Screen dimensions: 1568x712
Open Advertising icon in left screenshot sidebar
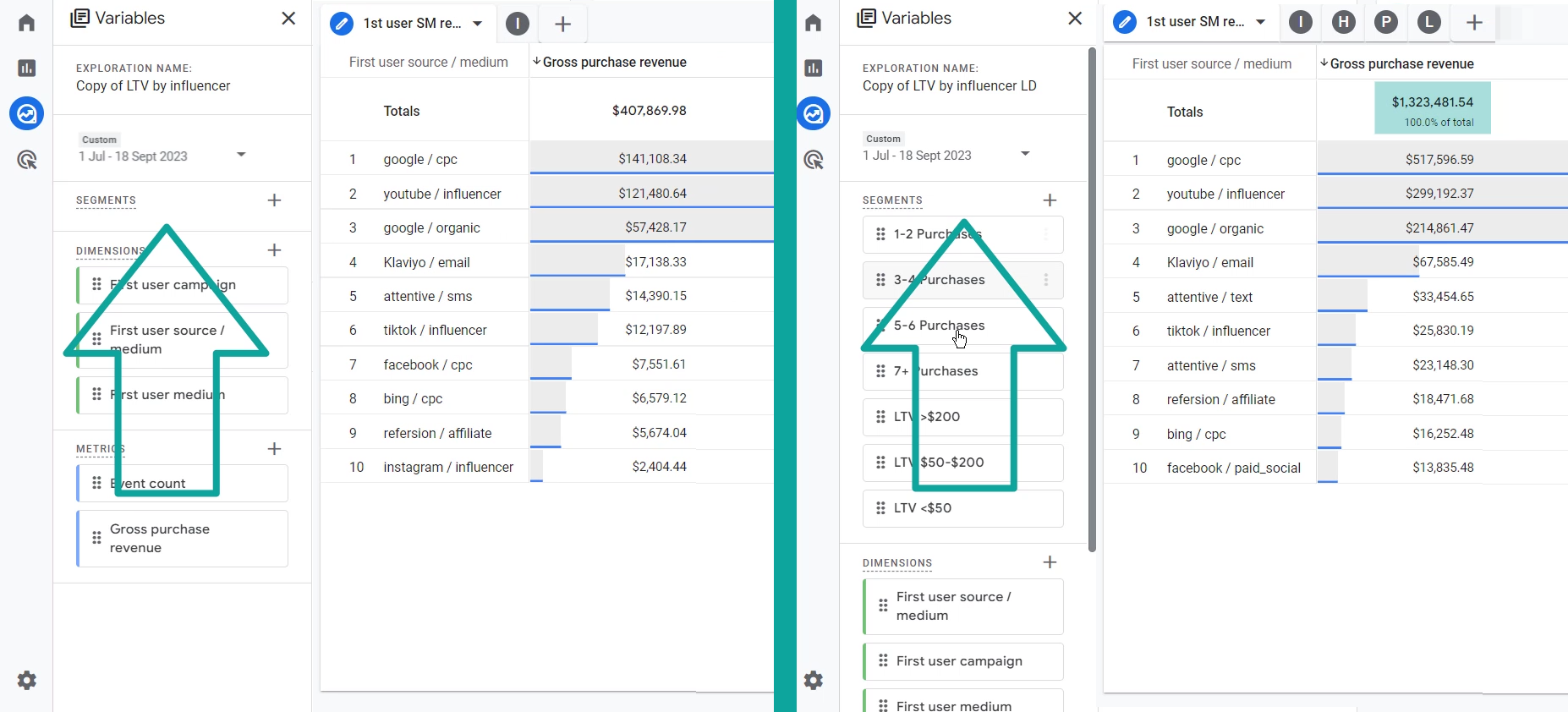[27, 159]
